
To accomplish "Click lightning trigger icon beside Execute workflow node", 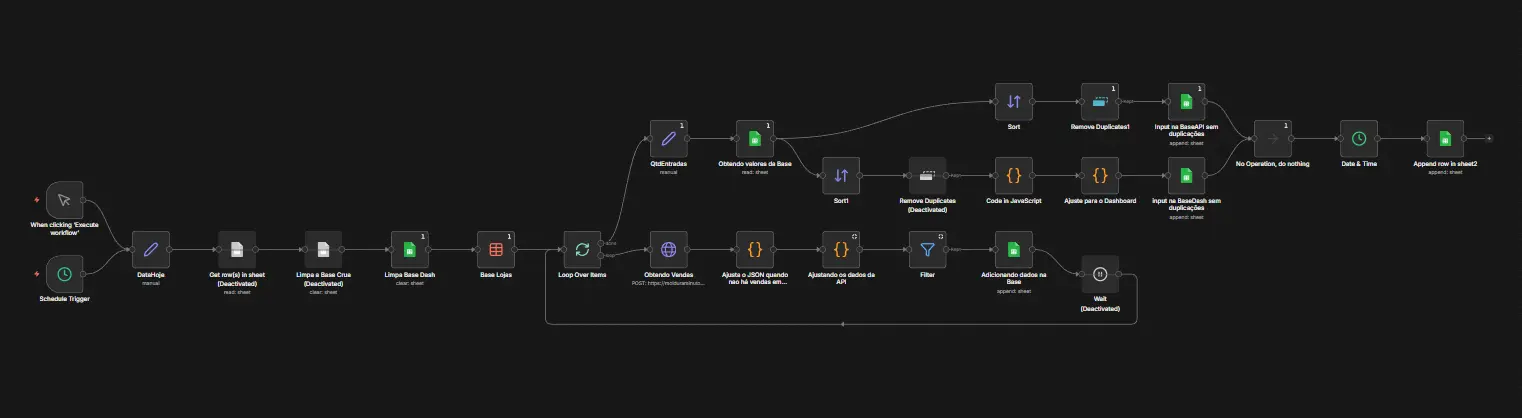I will pos(37,200).
